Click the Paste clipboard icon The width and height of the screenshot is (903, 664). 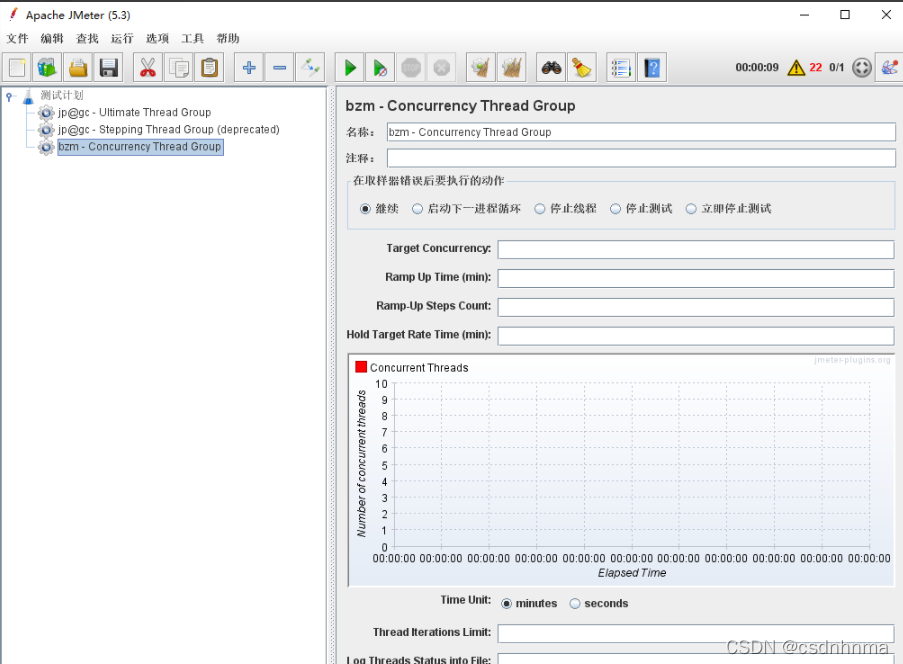click(210, 68)
